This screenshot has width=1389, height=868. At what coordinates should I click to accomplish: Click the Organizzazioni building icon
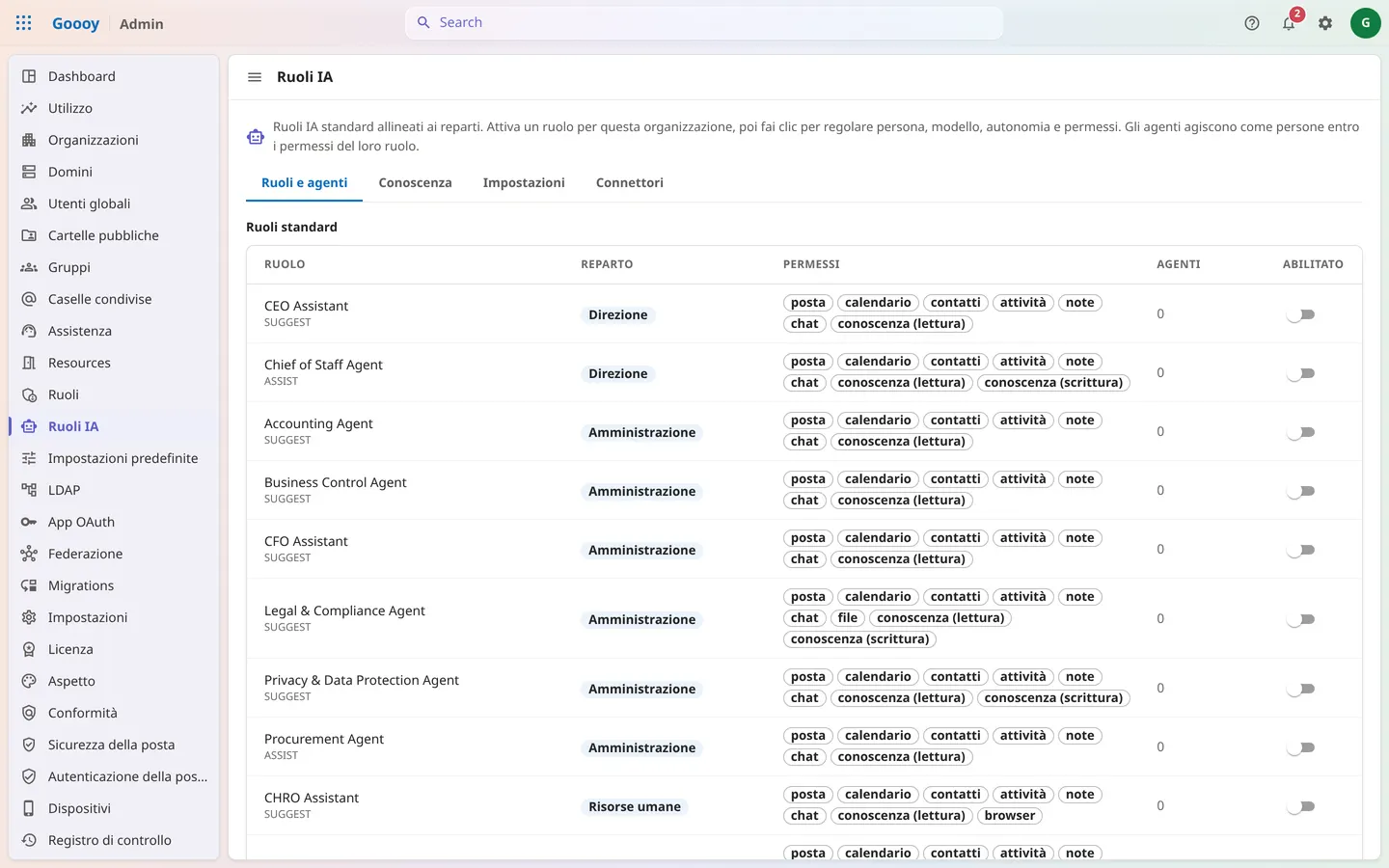(x=29, y=140)
